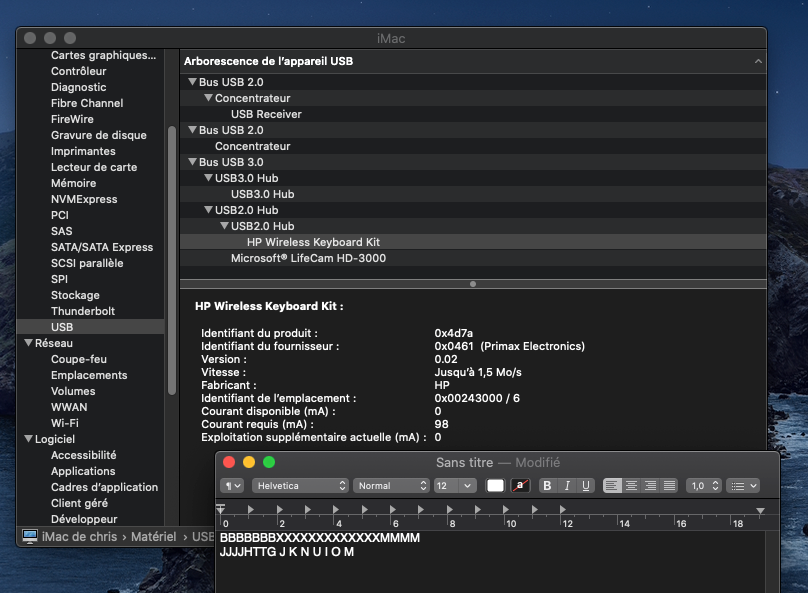
Task: Open Applications under Logiciel
Action: (x=83, y=471)
